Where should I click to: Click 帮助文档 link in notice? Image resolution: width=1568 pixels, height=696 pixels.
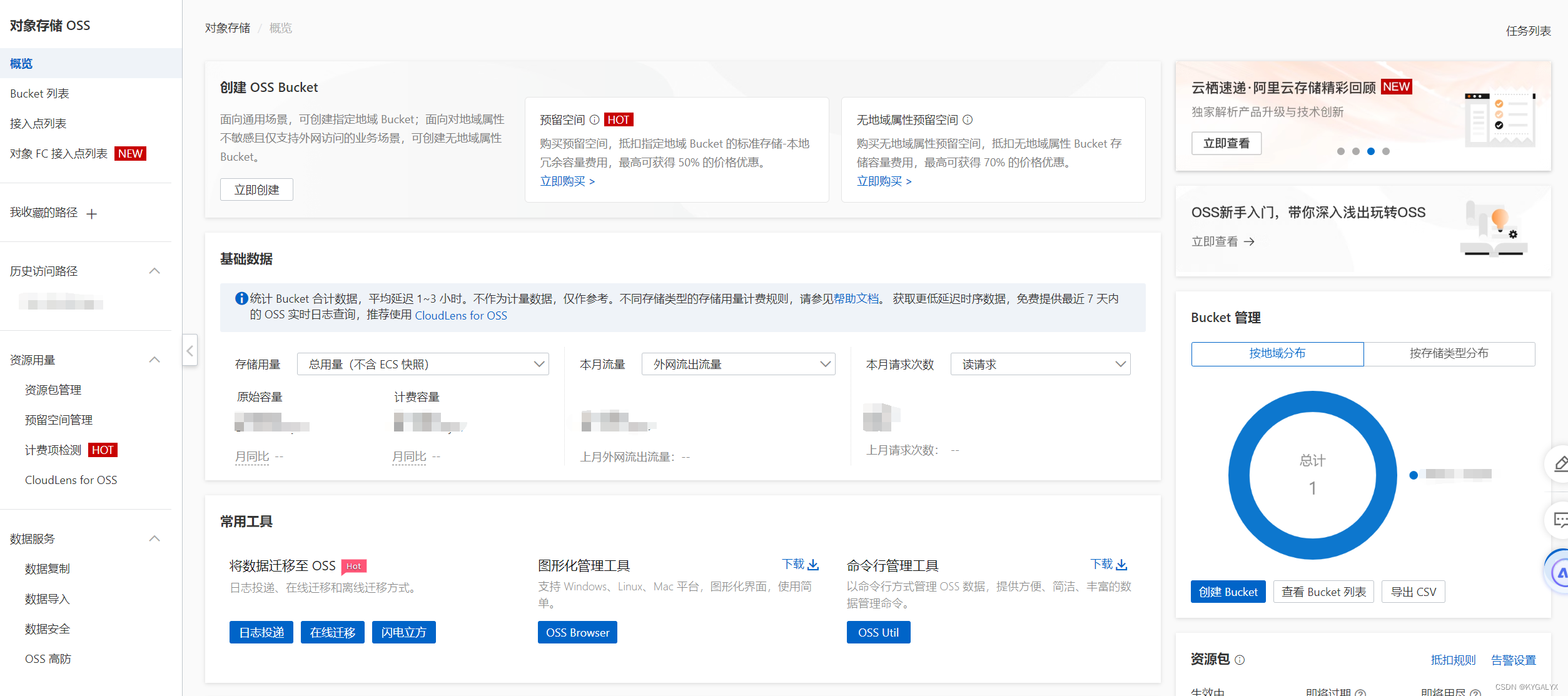856,299
